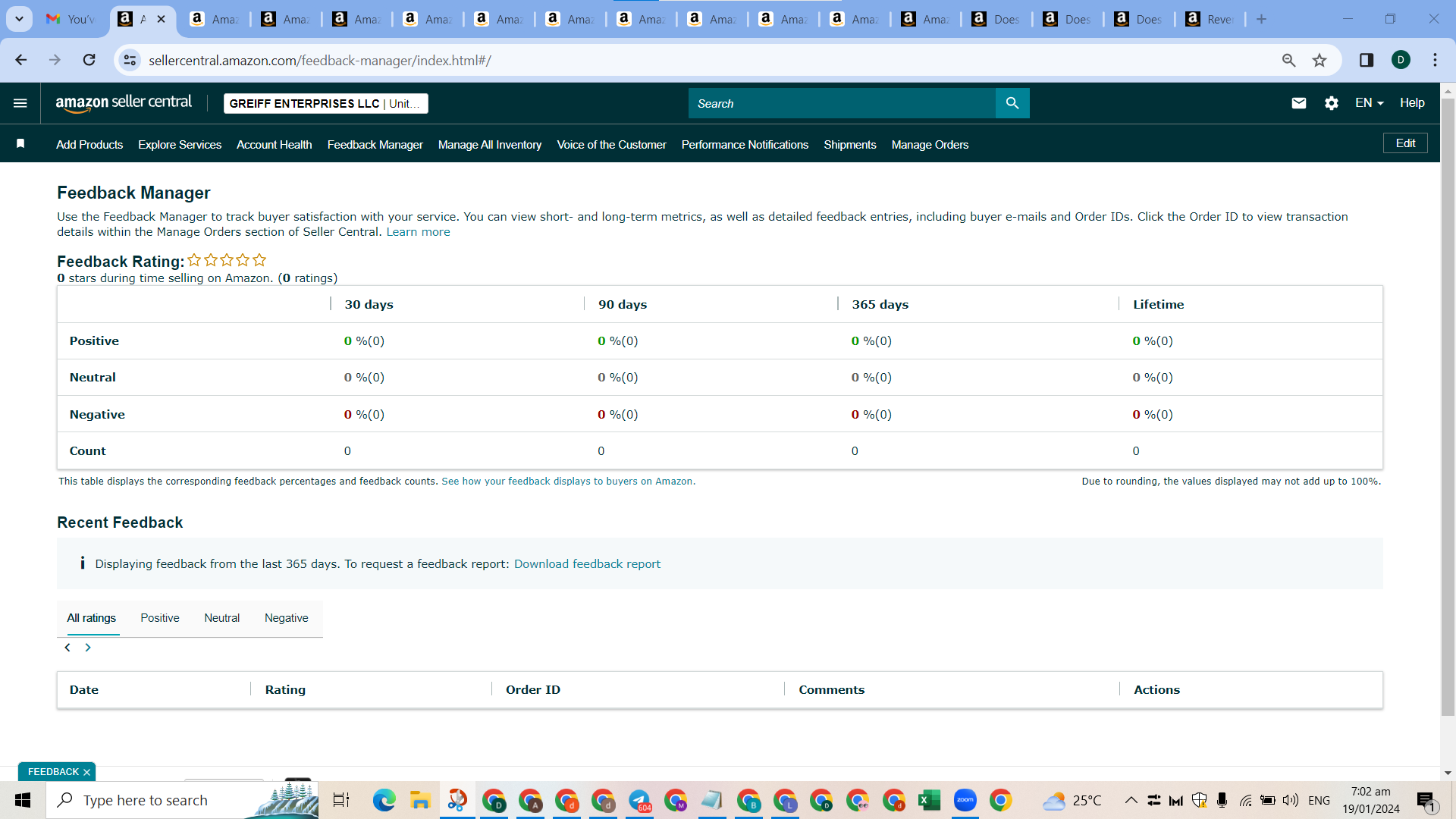This screenshot has width=1456, height=819.
Task: Open the Windows Start menu
Action: coord(23,800)
